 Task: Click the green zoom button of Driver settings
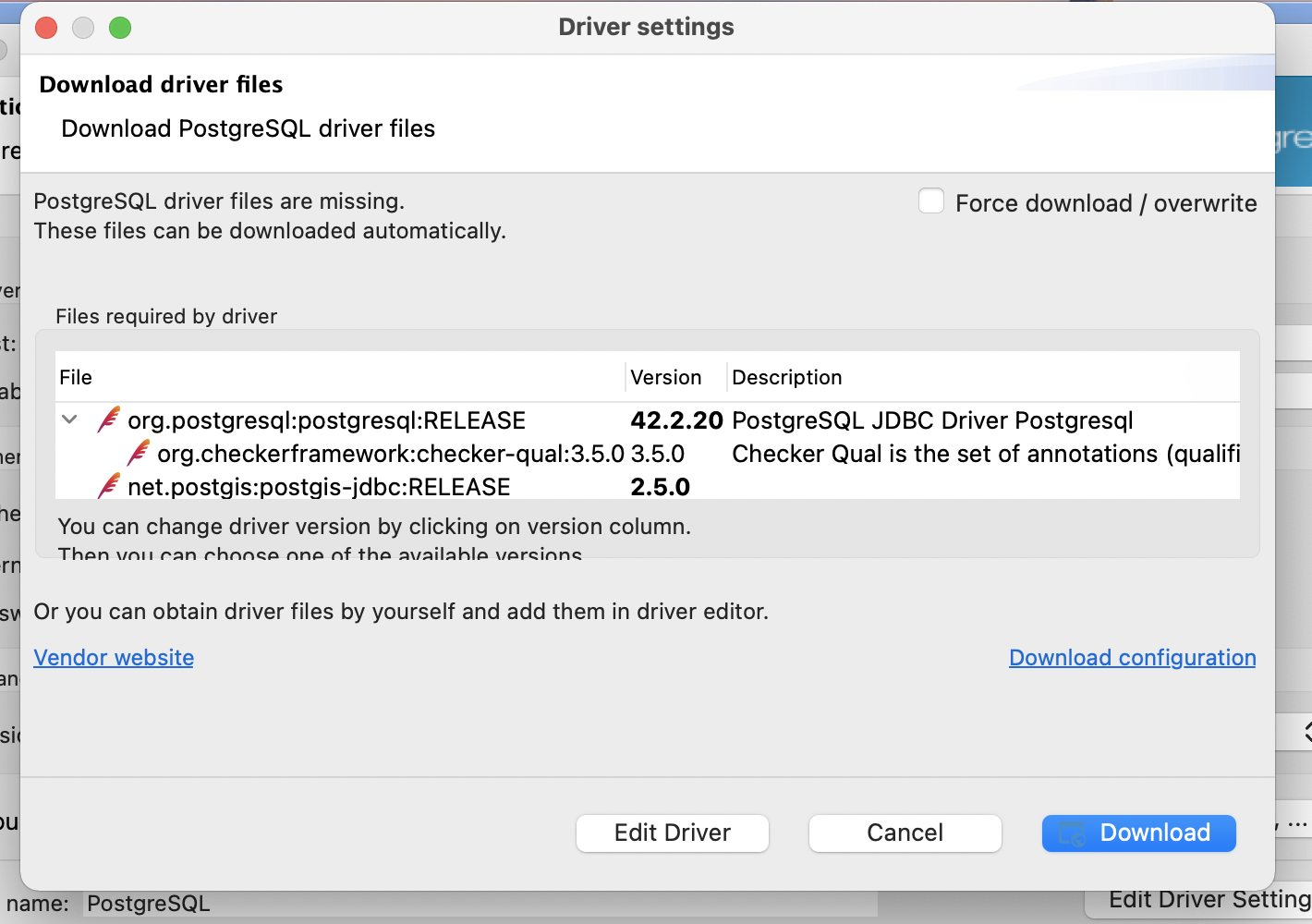tap(120, 28)
